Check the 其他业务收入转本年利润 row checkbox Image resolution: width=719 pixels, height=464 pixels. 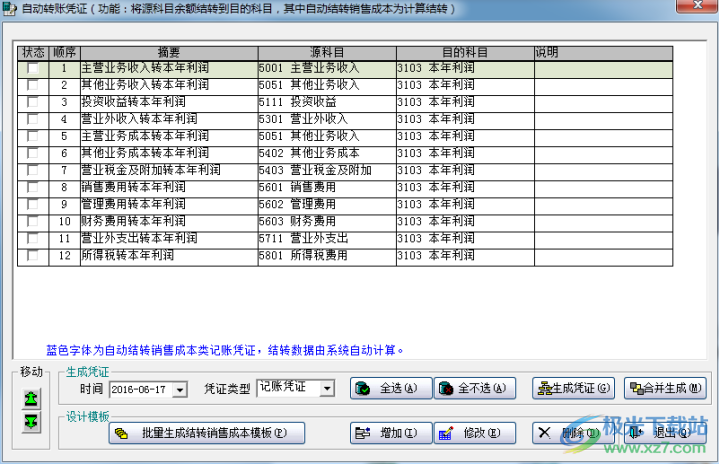[33, 85]
